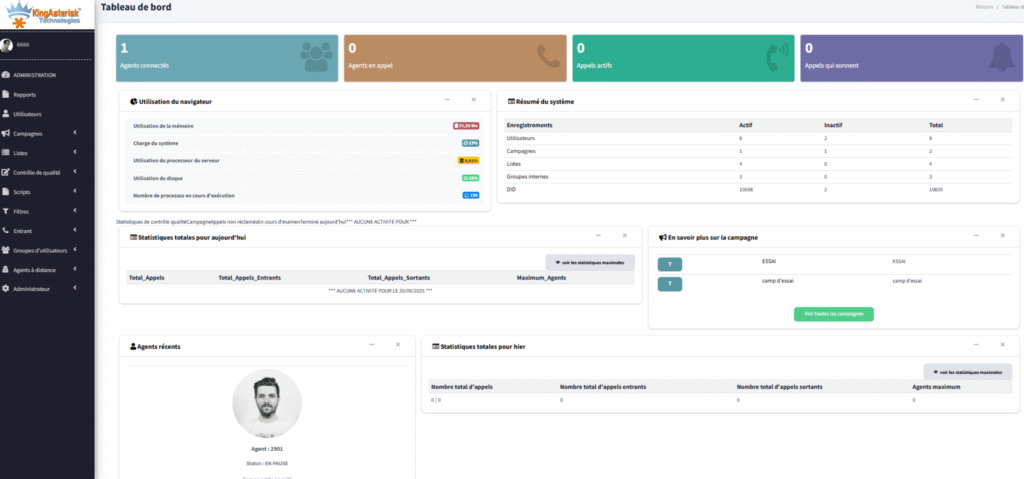The image size is (1024, 479).
Task: Expand the Campagnes sidebar submenu
Action: pos(76,133)
